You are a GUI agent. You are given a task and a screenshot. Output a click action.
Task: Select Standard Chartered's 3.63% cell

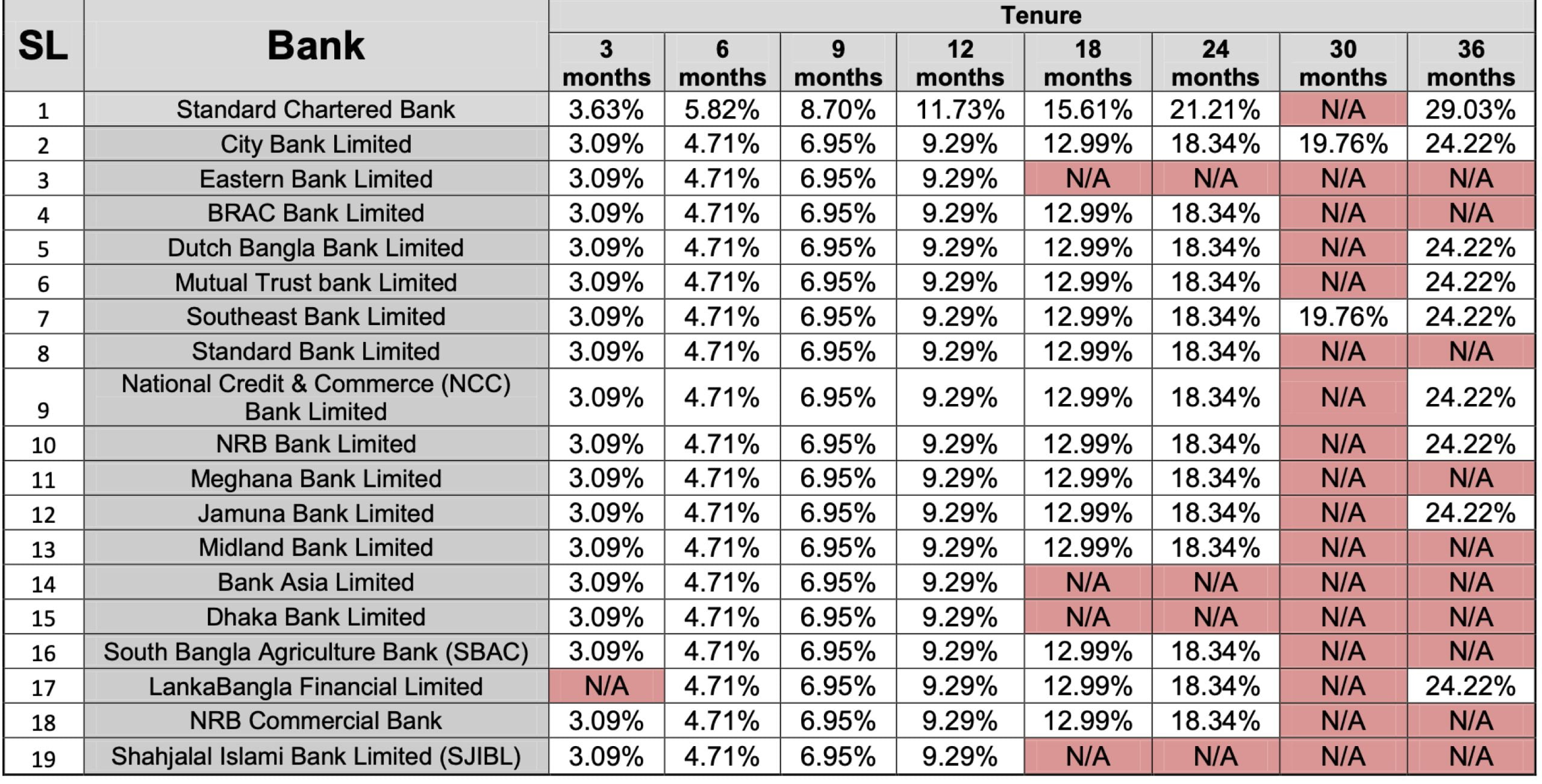point(606,110)
